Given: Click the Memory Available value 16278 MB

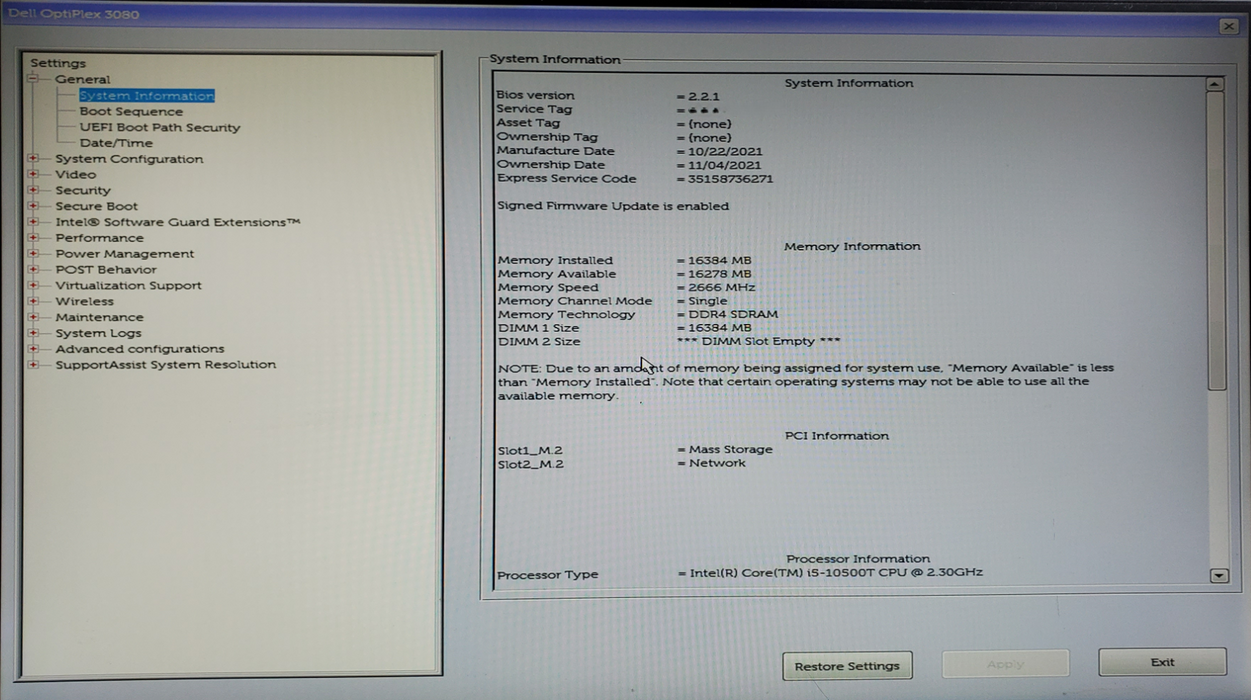Looking at the screenshot, I should (720, 274).
